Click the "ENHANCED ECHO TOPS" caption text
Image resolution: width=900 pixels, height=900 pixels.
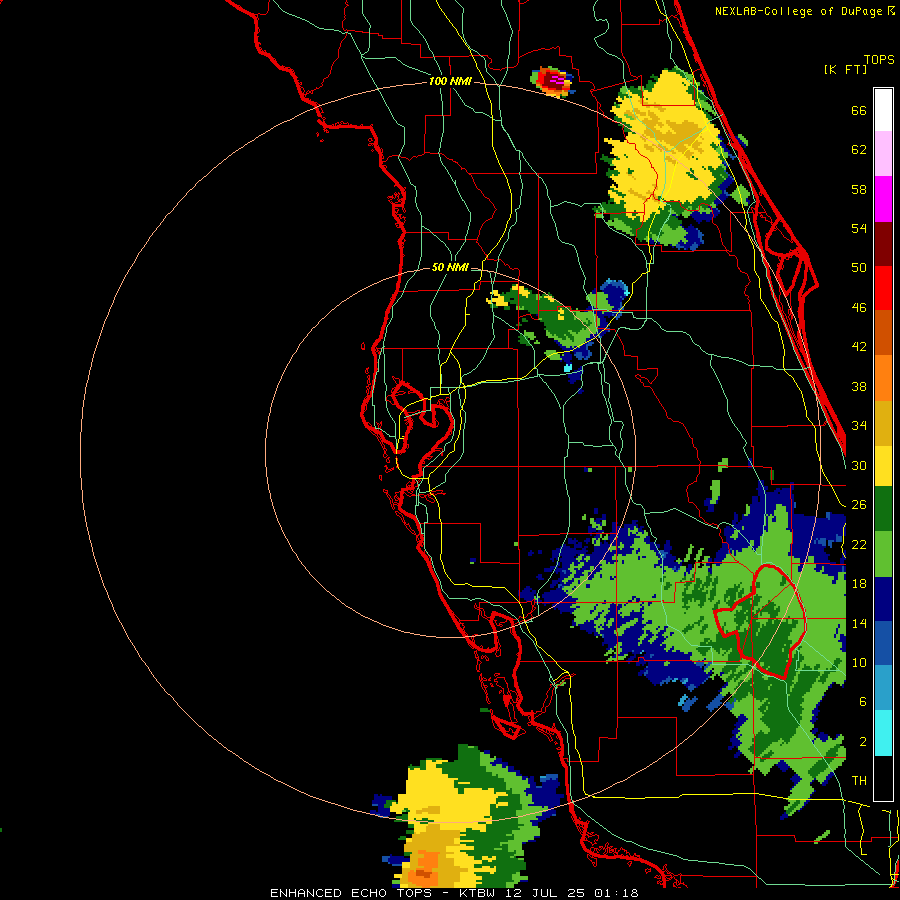[351, 893]
